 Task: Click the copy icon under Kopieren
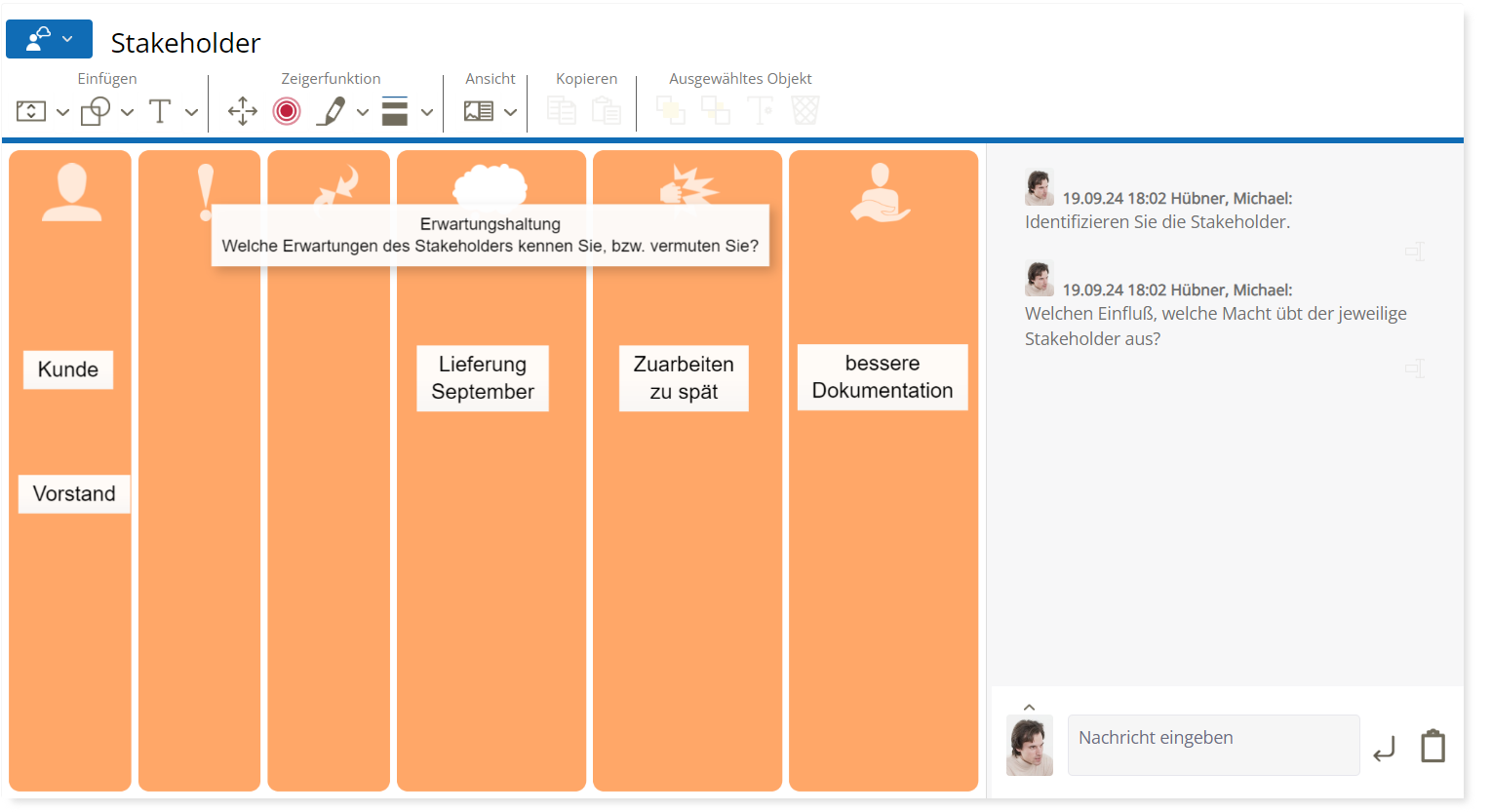(562, 110)
